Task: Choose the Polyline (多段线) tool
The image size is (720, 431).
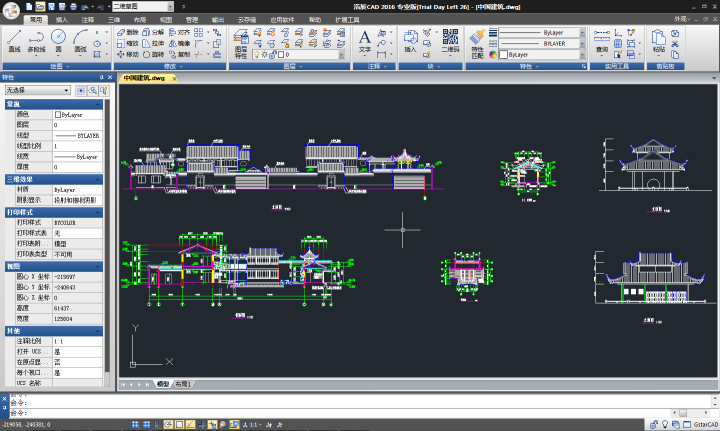Action: (36, 41)
